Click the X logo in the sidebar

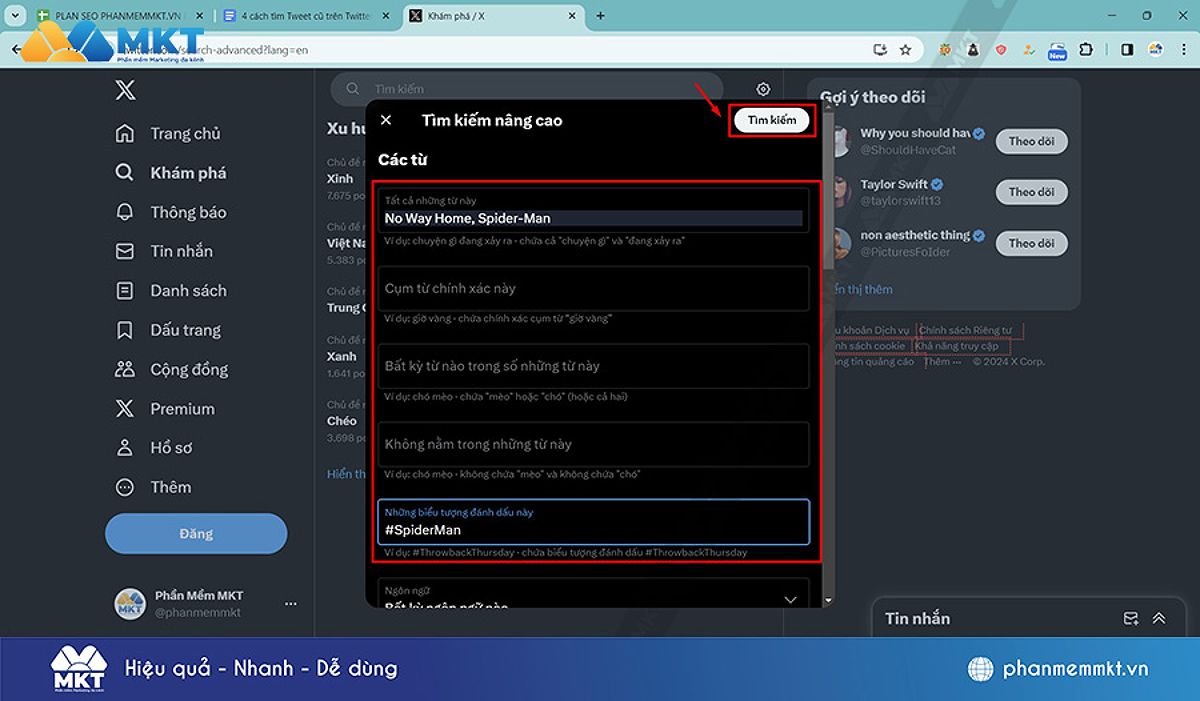point(125,91)
